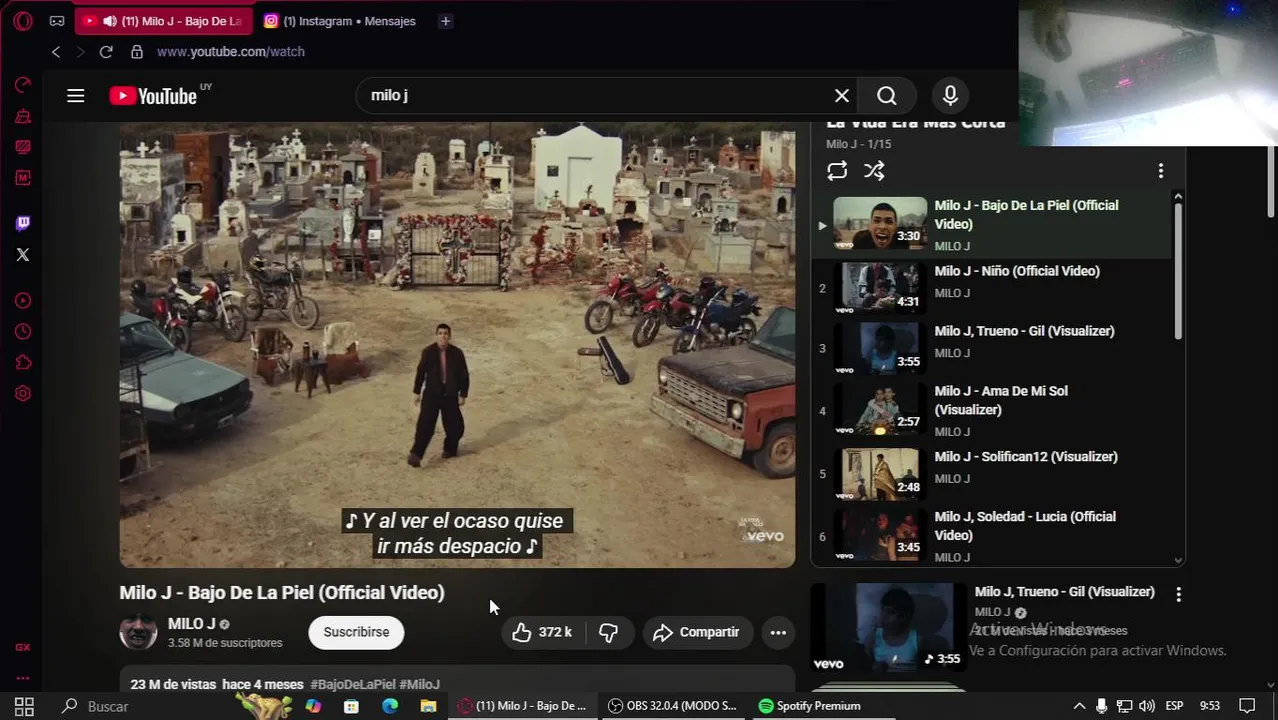This screenshot has width=1278, height=720.
Task: Open Settings gear in Opera sidebar
Action: tap(23, 394)
